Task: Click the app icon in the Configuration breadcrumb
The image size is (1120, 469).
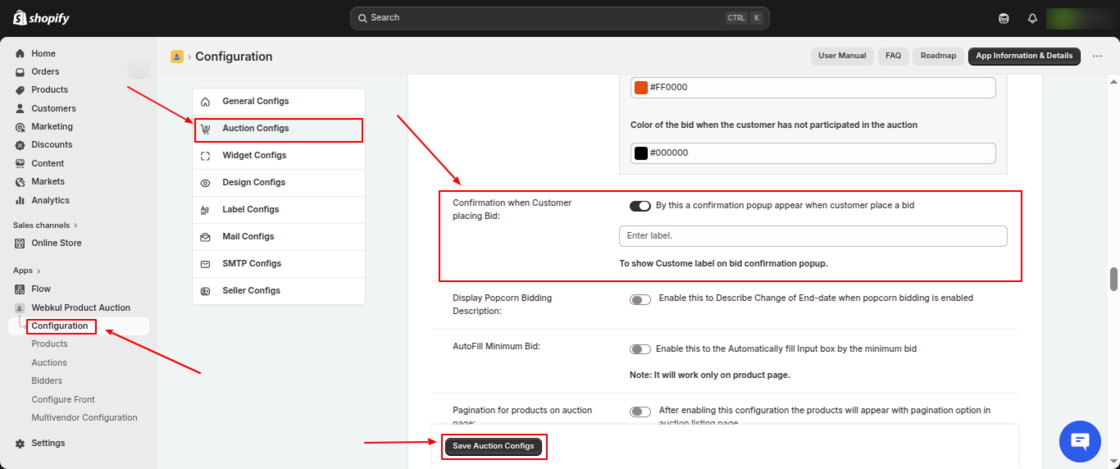Action: point(176,56)
